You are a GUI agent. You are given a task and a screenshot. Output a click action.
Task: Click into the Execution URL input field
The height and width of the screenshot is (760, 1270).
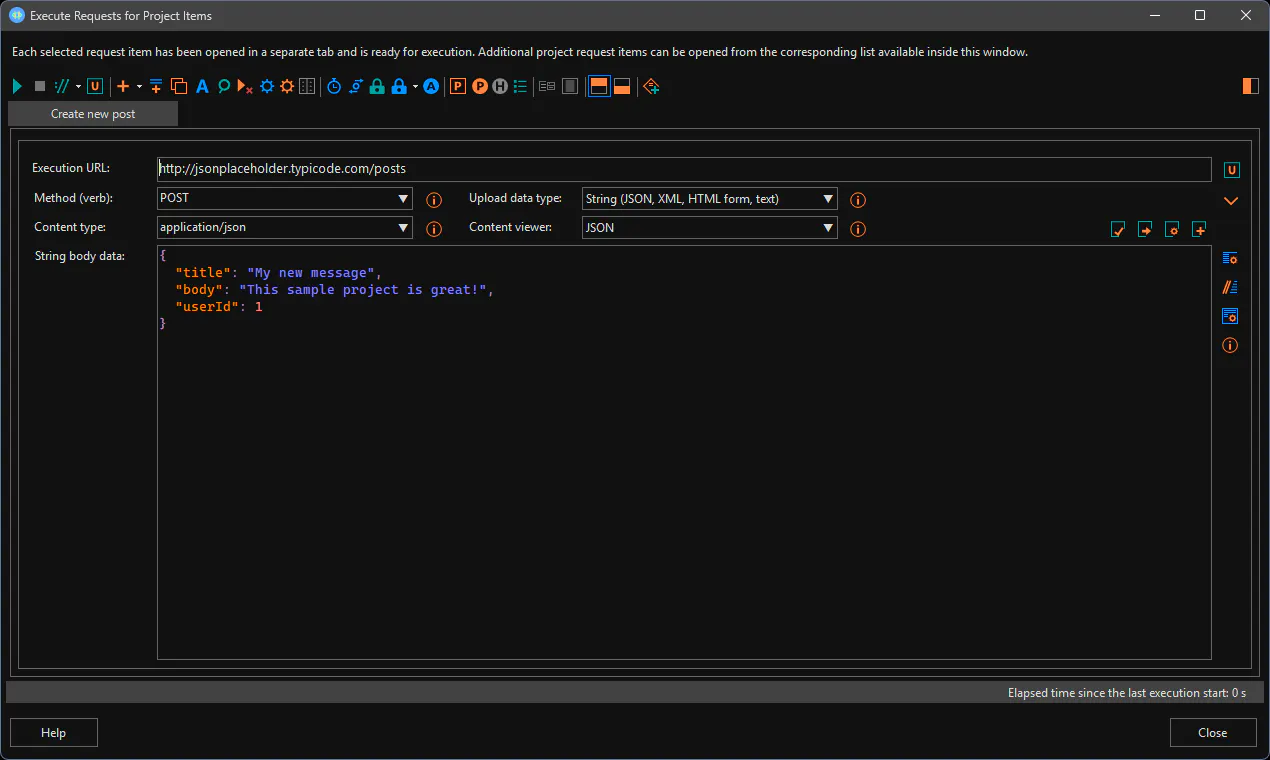(x=684, y=169)
